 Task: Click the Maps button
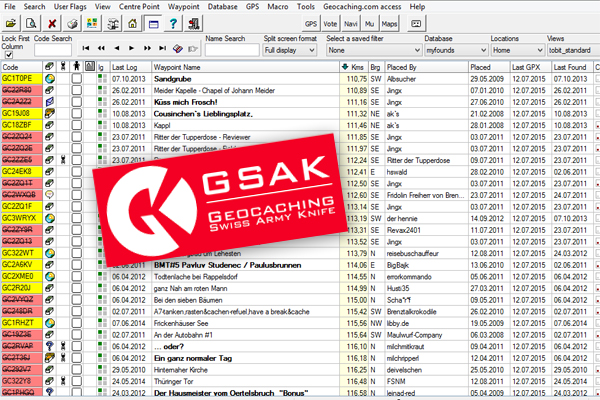(389, 24)
